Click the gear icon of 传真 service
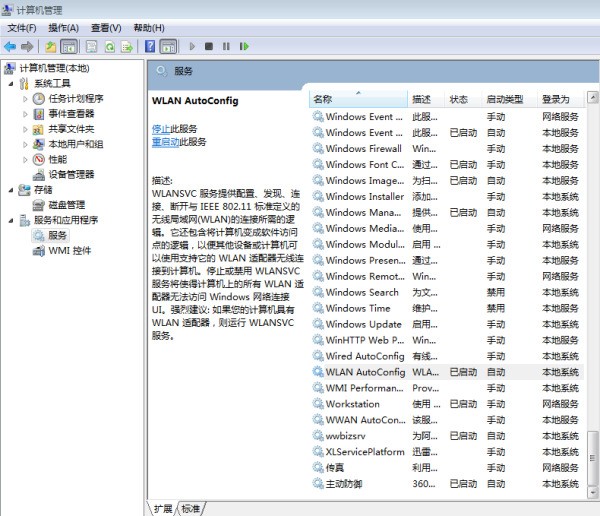This screenshot has width=600, height=516. coord(318,467)
